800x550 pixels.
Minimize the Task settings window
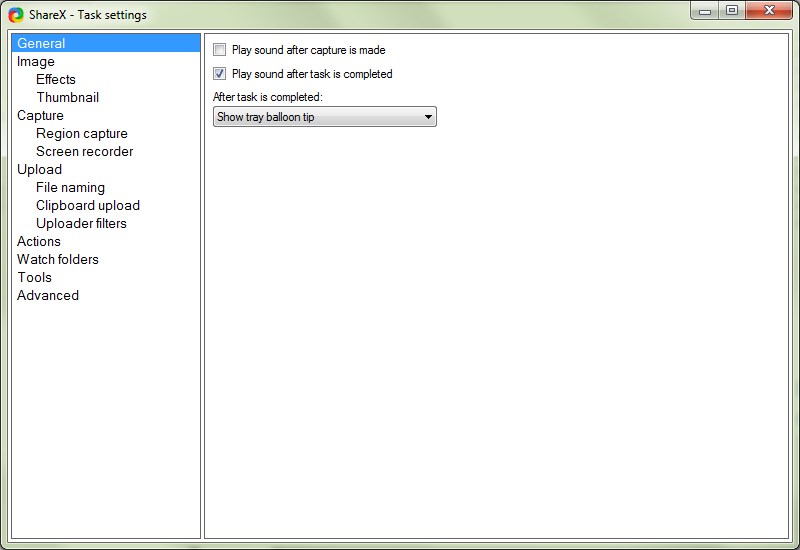(x=705, y=11)
